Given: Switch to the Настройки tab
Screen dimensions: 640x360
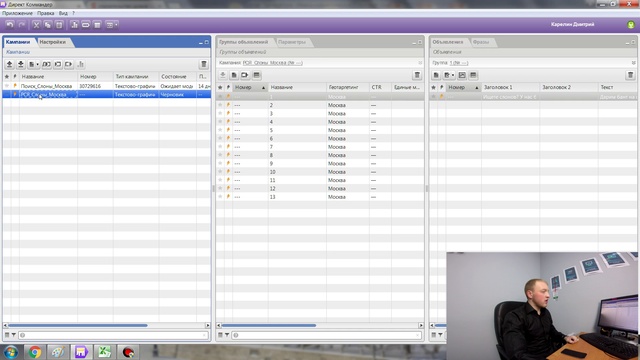Looking at the screenshot, I should (53, 42).
